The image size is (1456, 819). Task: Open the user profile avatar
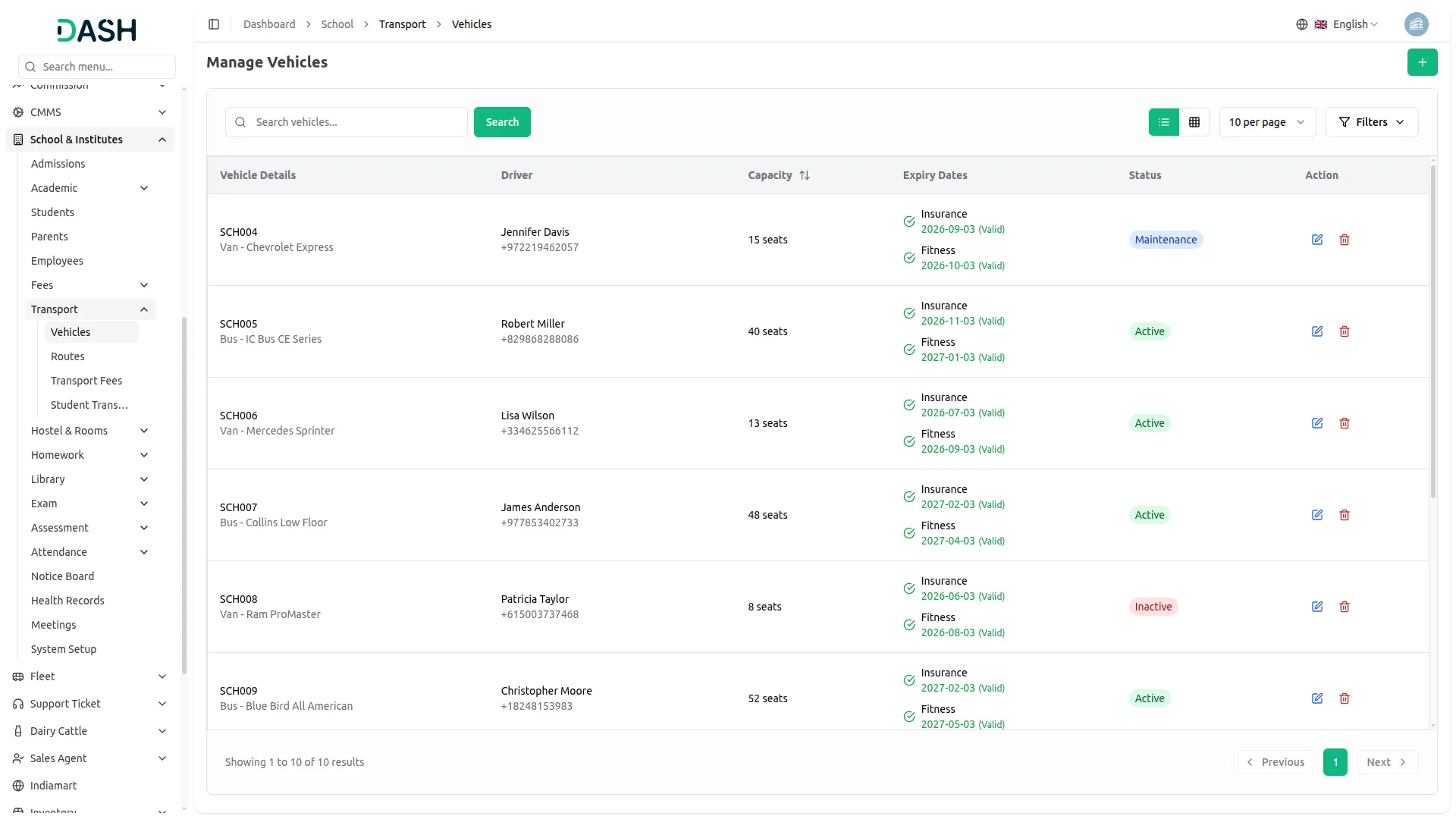[1415, 24]
